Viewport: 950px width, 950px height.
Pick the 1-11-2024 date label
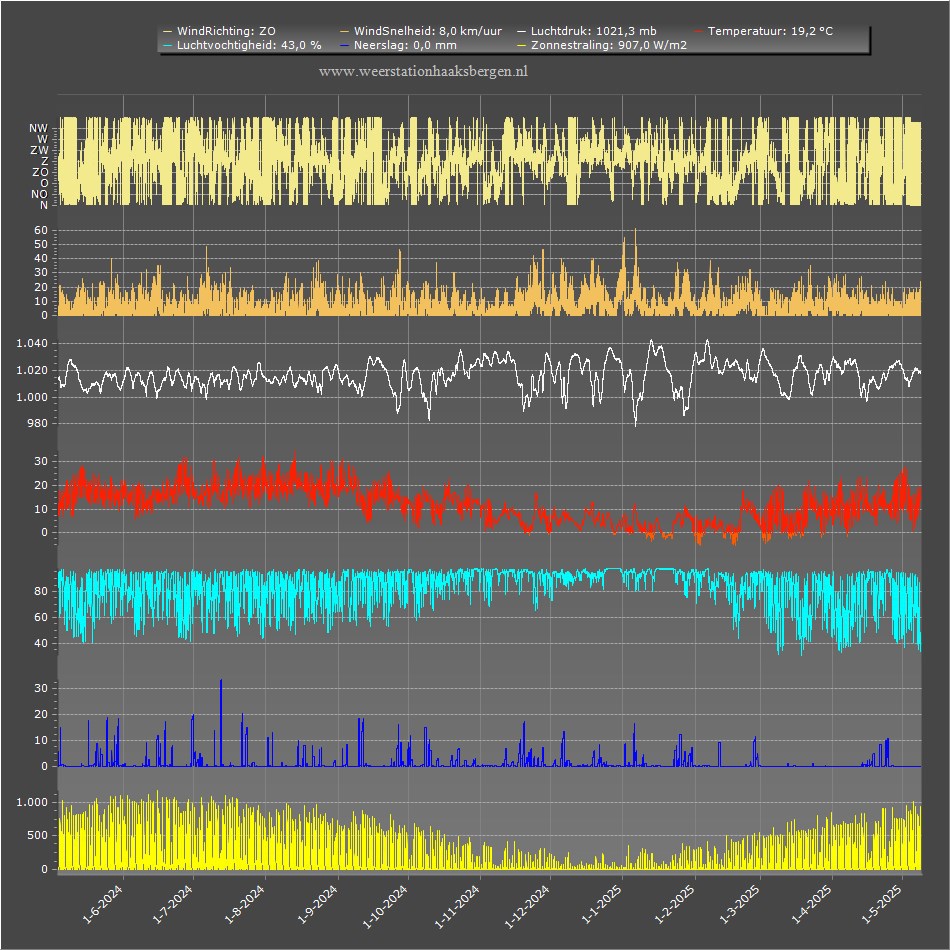tap(457, 906)
